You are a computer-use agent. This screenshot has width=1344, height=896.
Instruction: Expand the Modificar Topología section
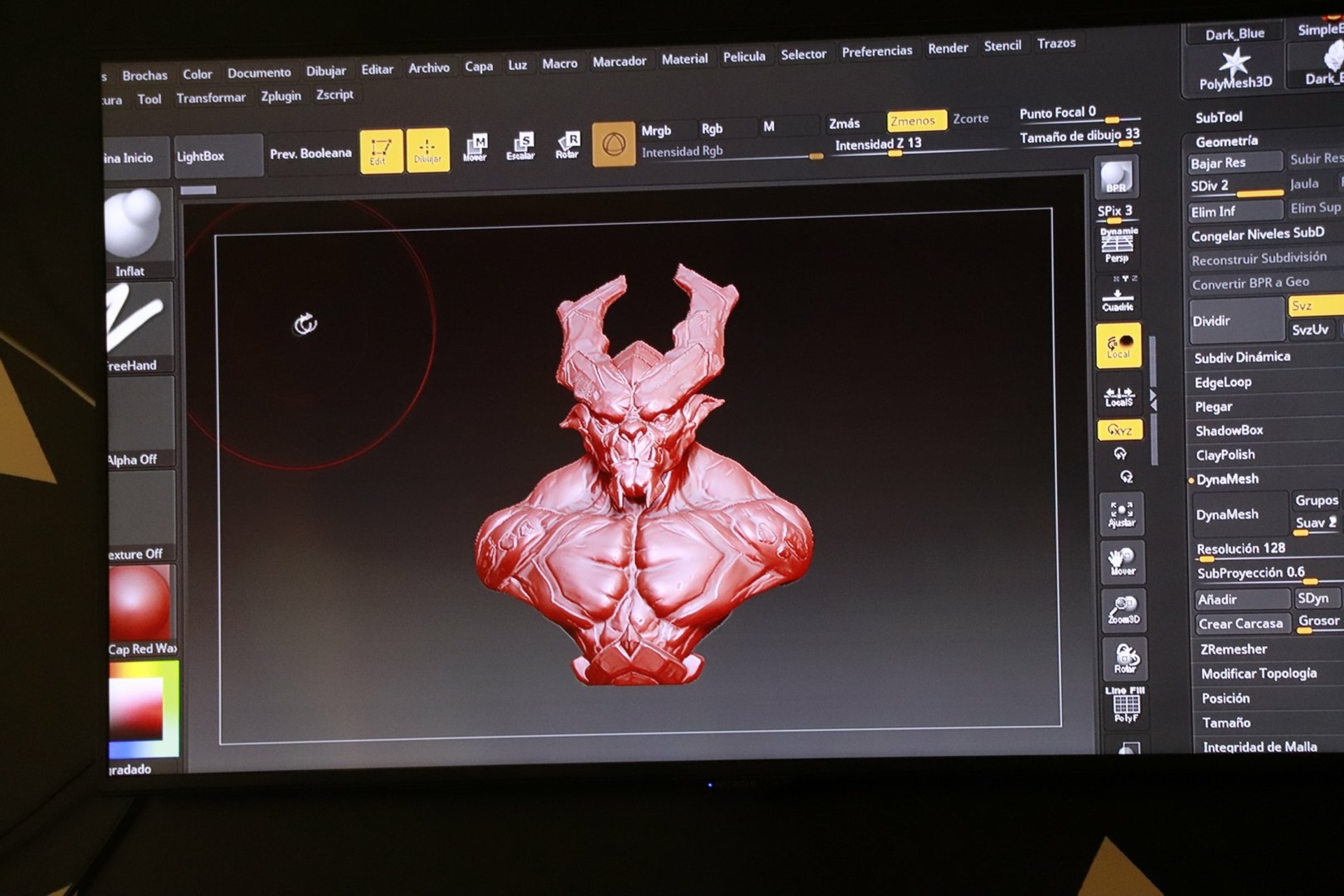[1259, 673]
